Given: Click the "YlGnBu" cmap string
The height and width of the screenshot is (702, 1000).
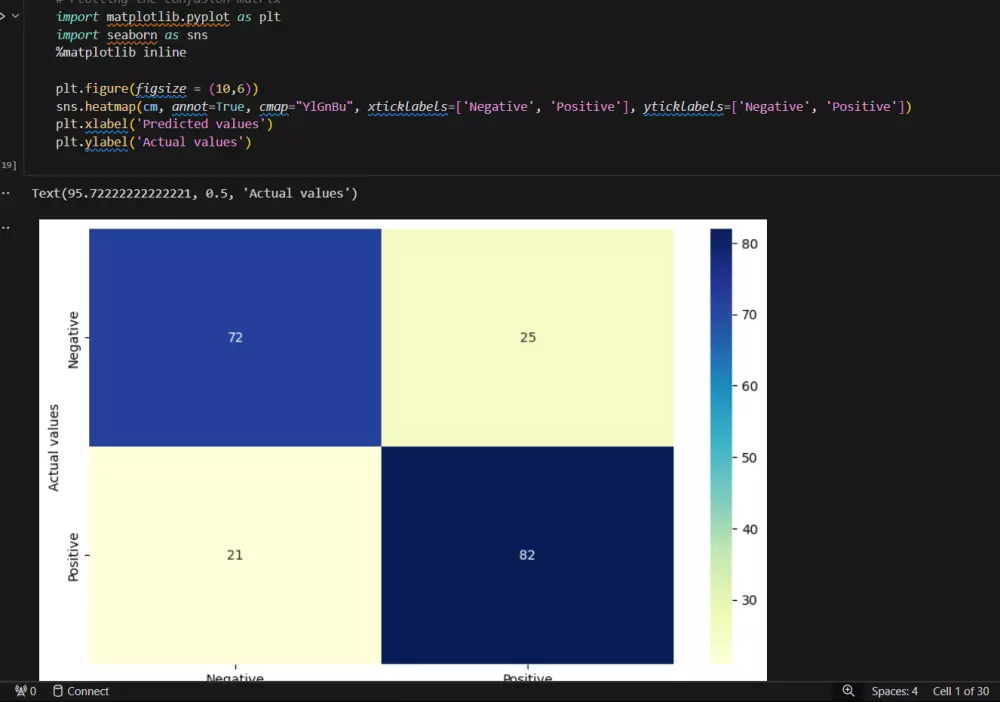Looking at the screenshot, I should pos(325,106).
